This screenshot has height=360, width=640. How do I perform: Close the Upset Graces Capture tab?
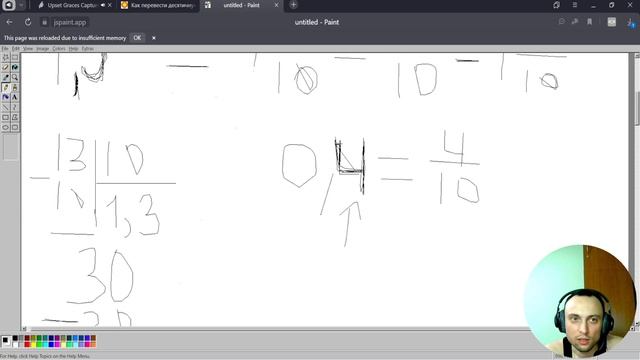click(110, 5)
